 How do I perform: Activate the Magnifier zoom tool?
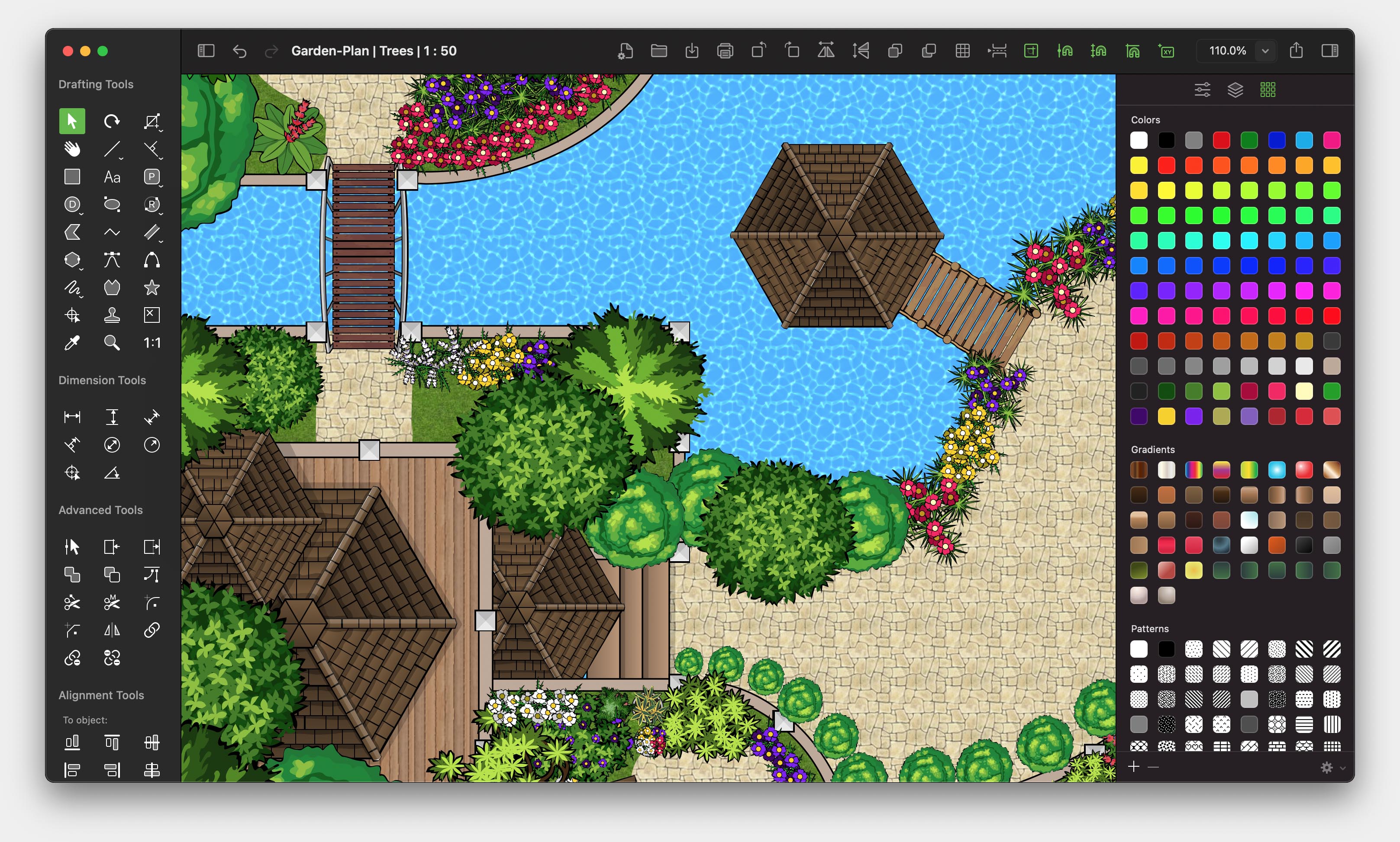(x=112, y=343)
